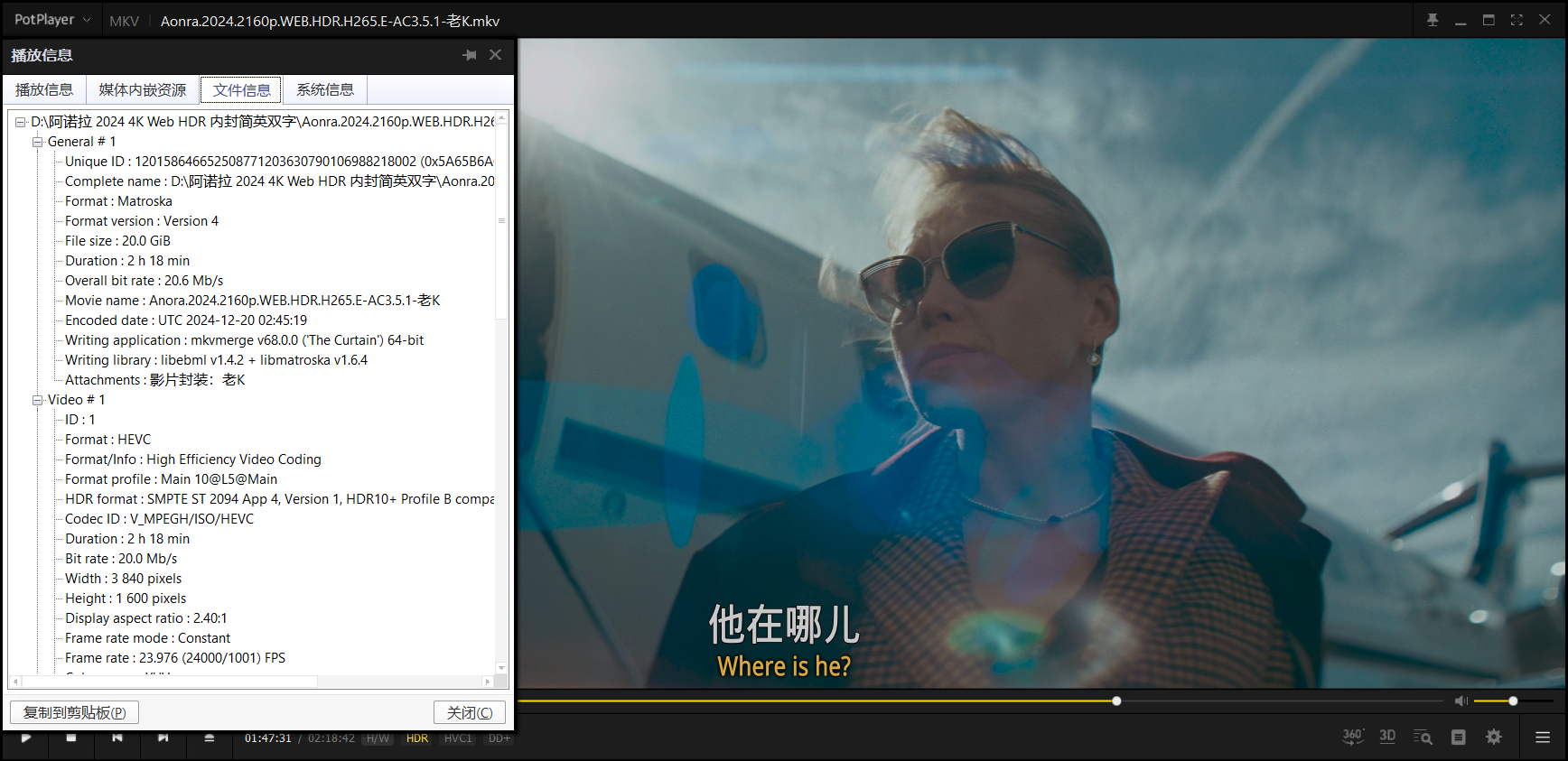Viewport: 1568px width, 761px height.
Task: Select the Display aspect ratio : 2.40:1 row
Action: (145, 618)
